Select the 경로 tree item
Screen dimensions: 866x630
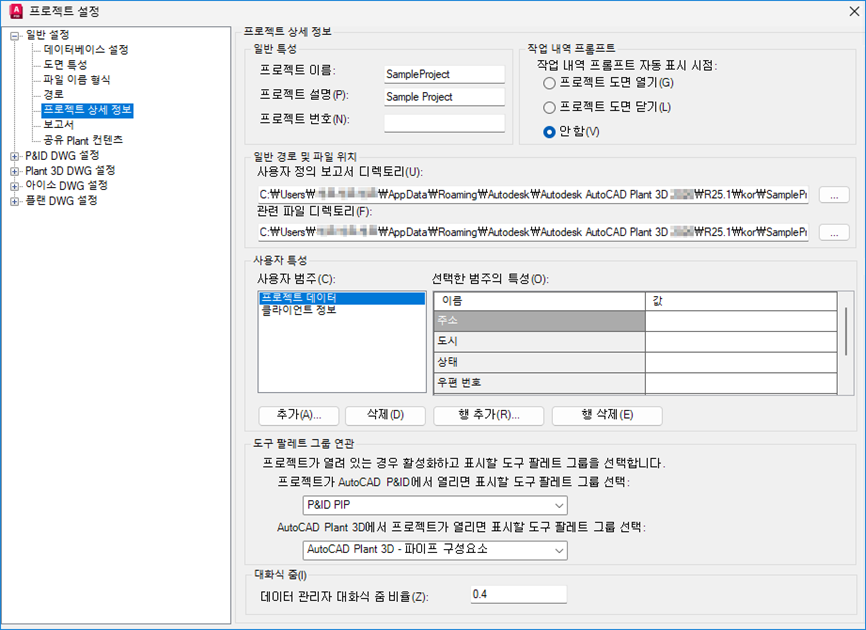point(54,94)
